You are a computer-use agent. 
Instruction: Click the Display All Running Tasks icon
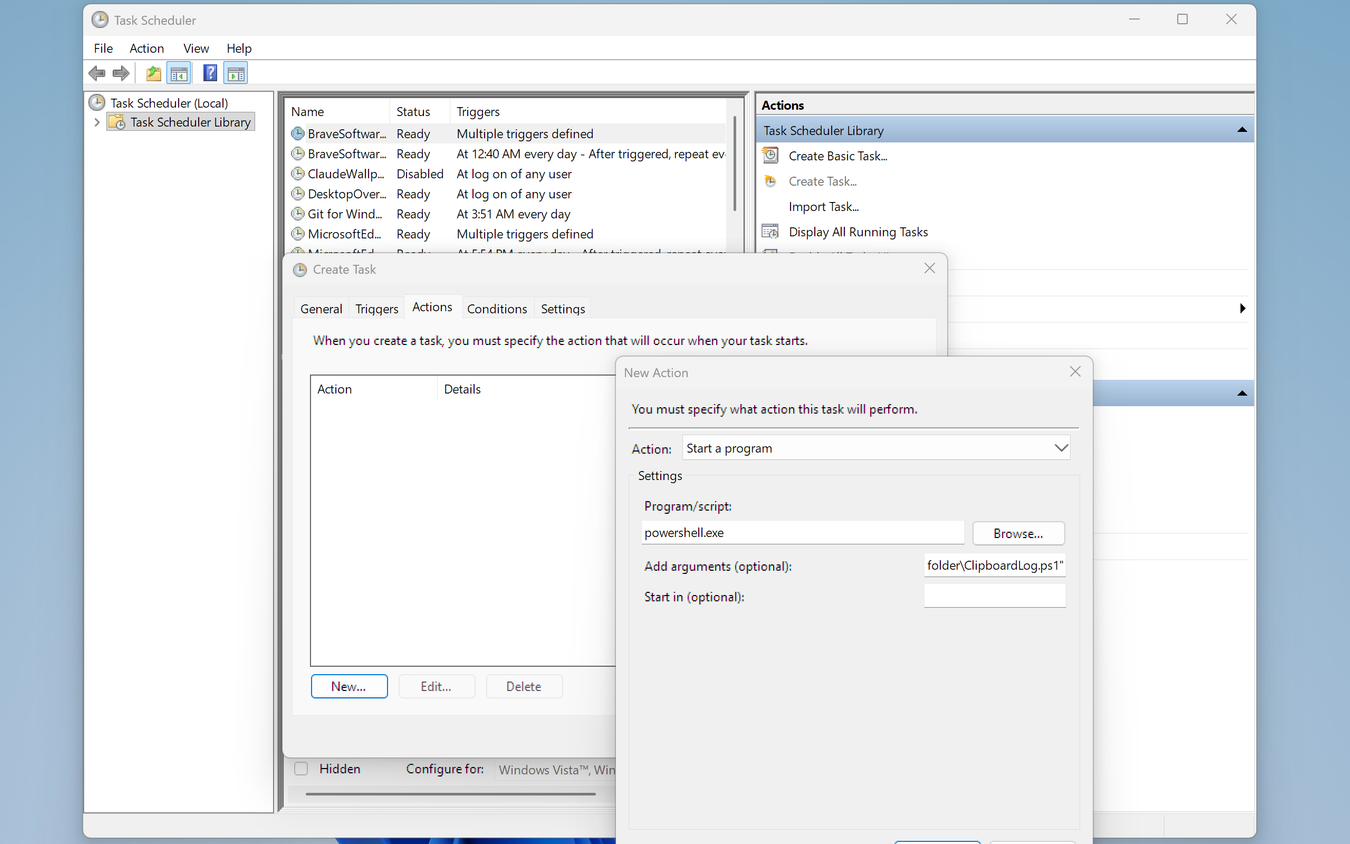pyautogui.click(x=770, y=231)
